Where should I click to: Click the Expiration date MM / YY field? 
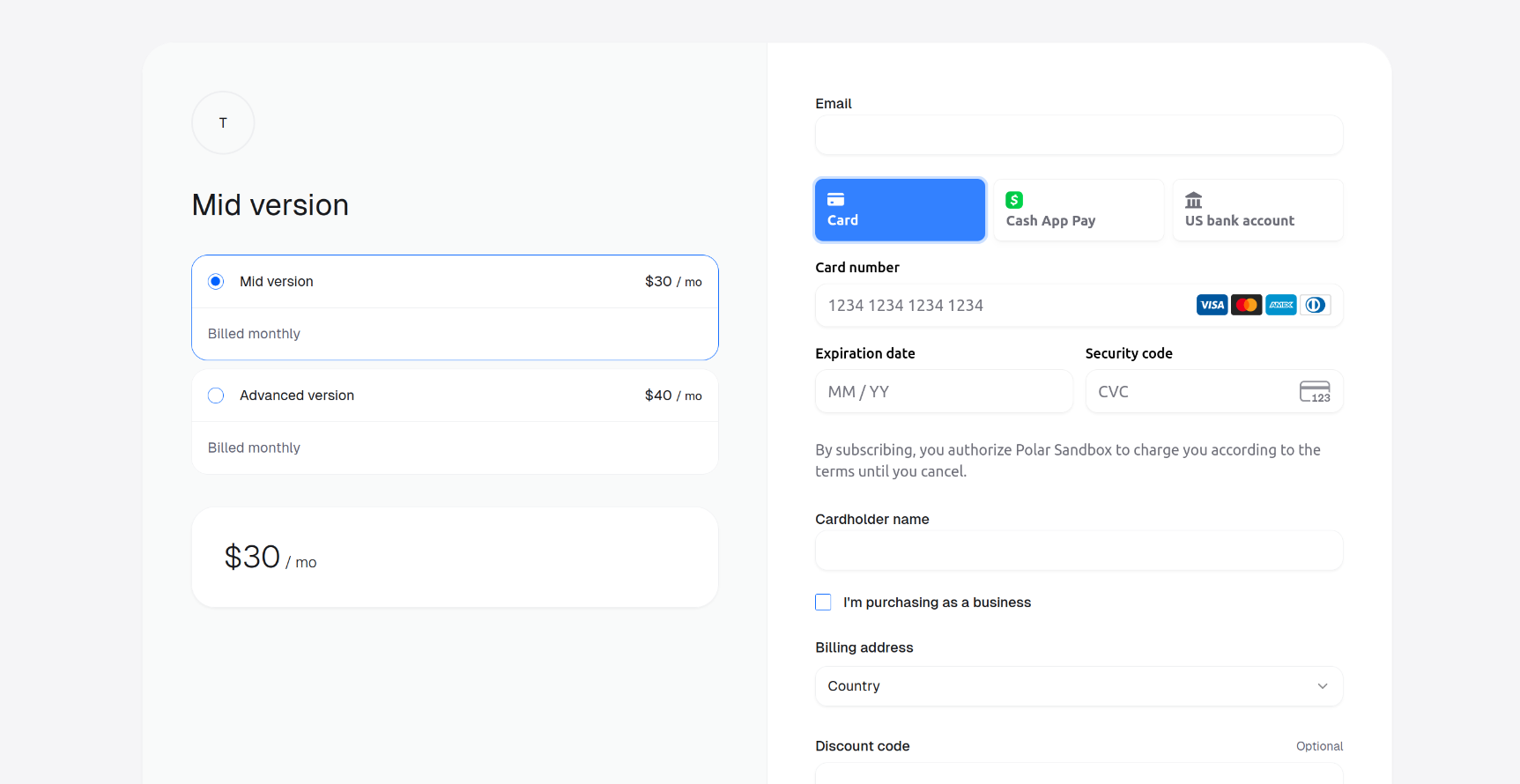944,392
